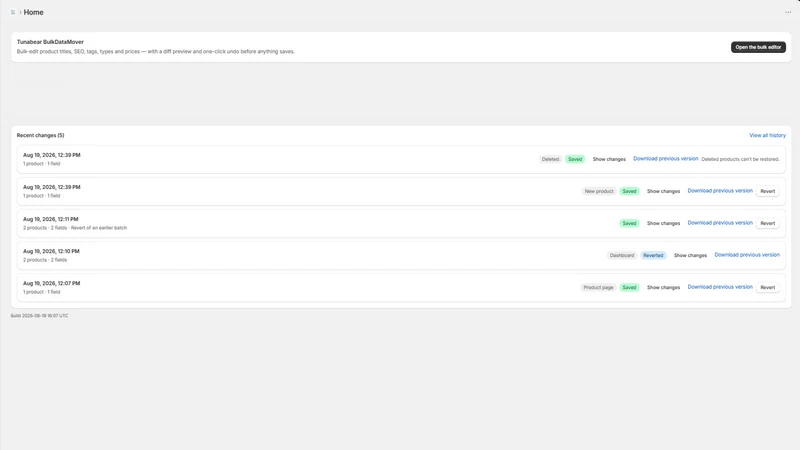Image resolution: width=800 pixels, height=450 pixels.
Task: Click the 'Aug 19, 2026, 12:07 PM' timestamp
Action: point(52,284)
